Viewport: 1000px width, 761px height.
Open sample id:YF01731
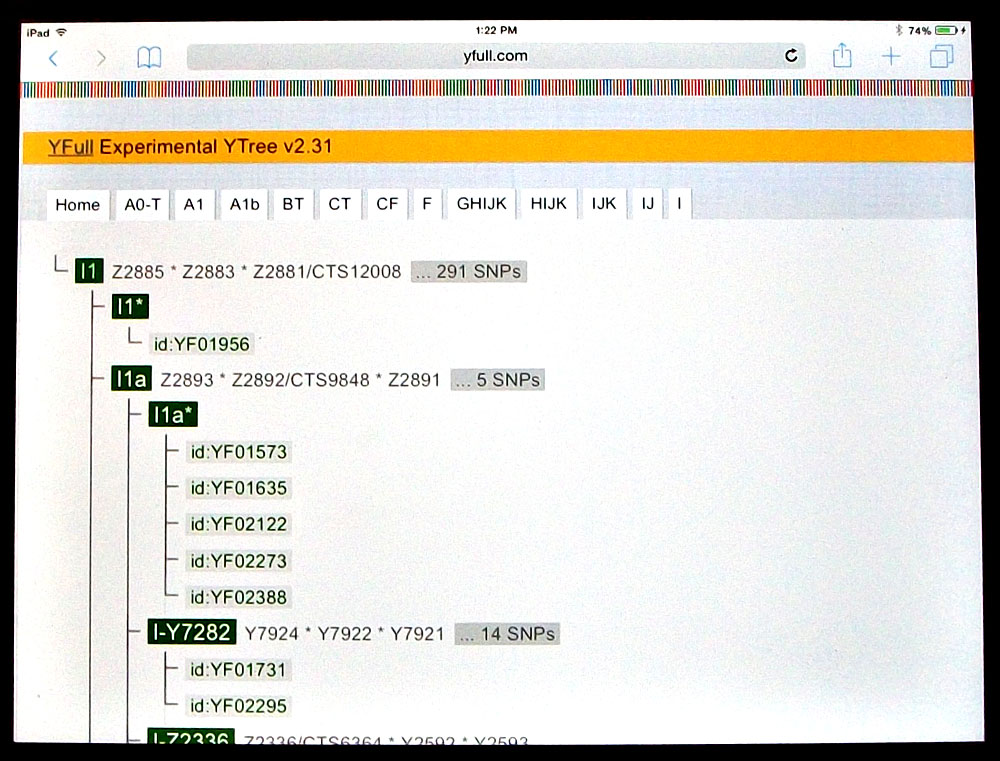pos(239,670)
